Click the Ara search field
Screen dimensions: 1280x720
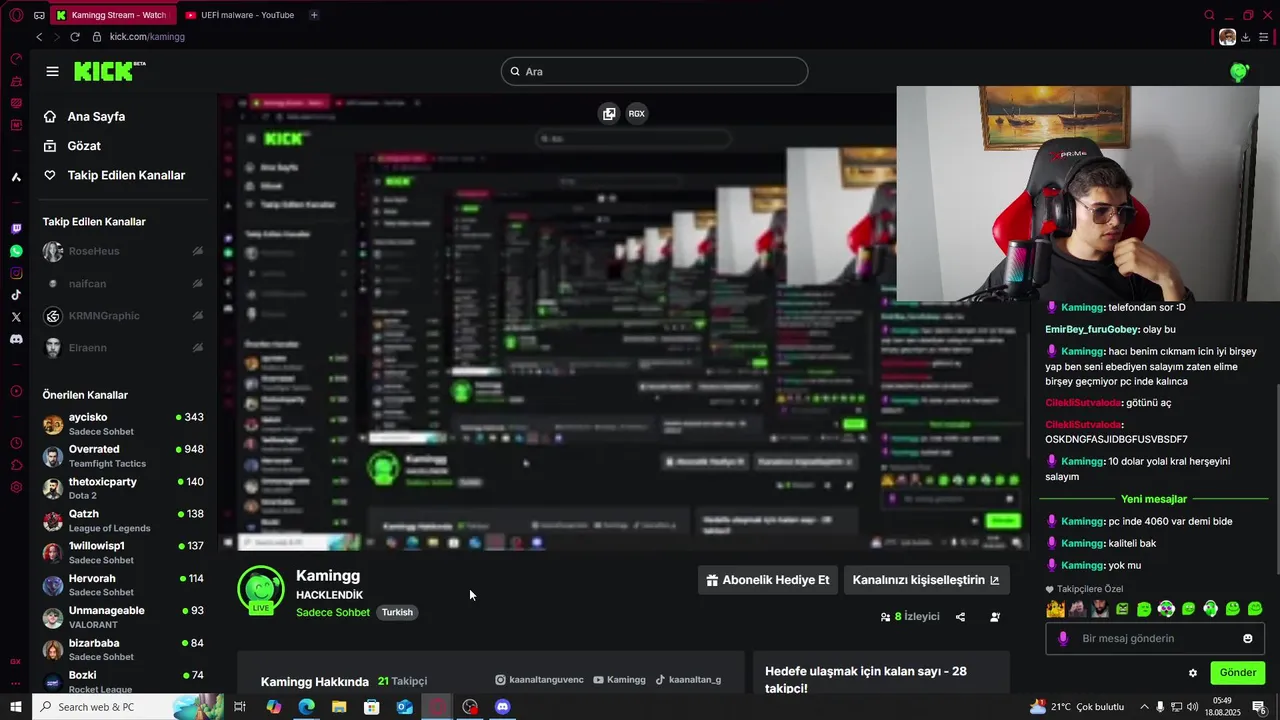[654, 71]
